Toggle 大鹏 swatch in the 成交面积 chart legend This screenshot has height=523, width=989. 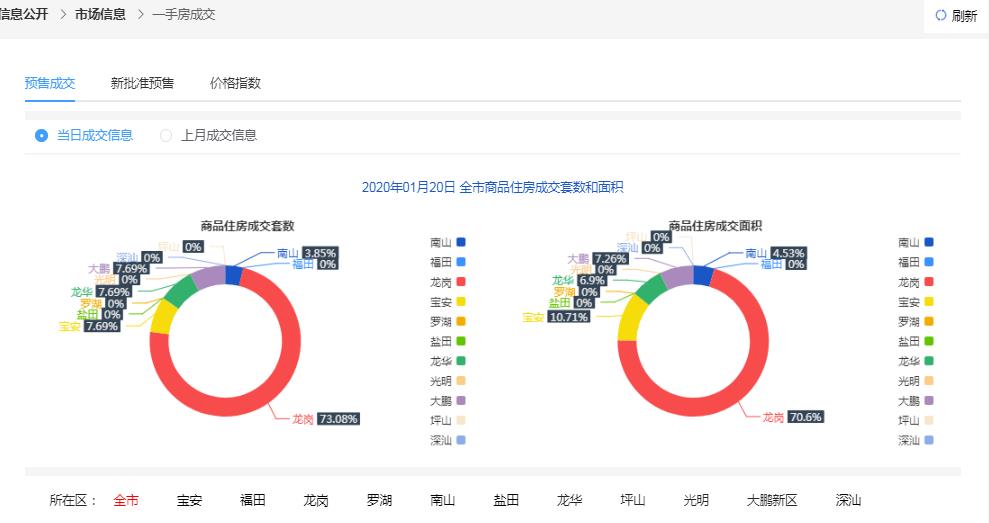pos(929,401)
